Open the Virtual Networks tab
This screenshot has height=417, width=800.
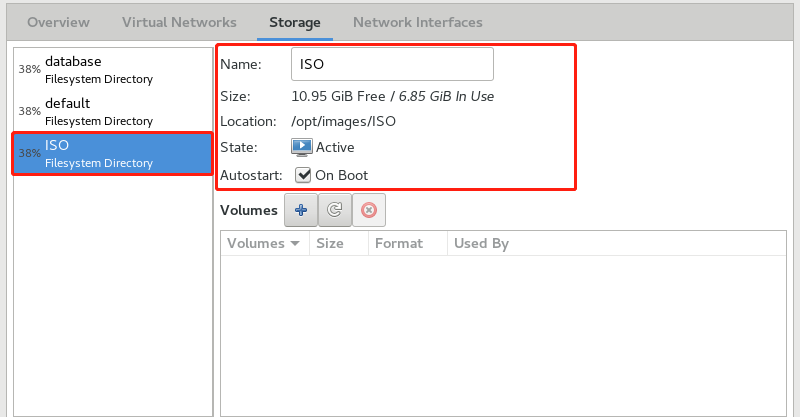click(x=179, y=22)
